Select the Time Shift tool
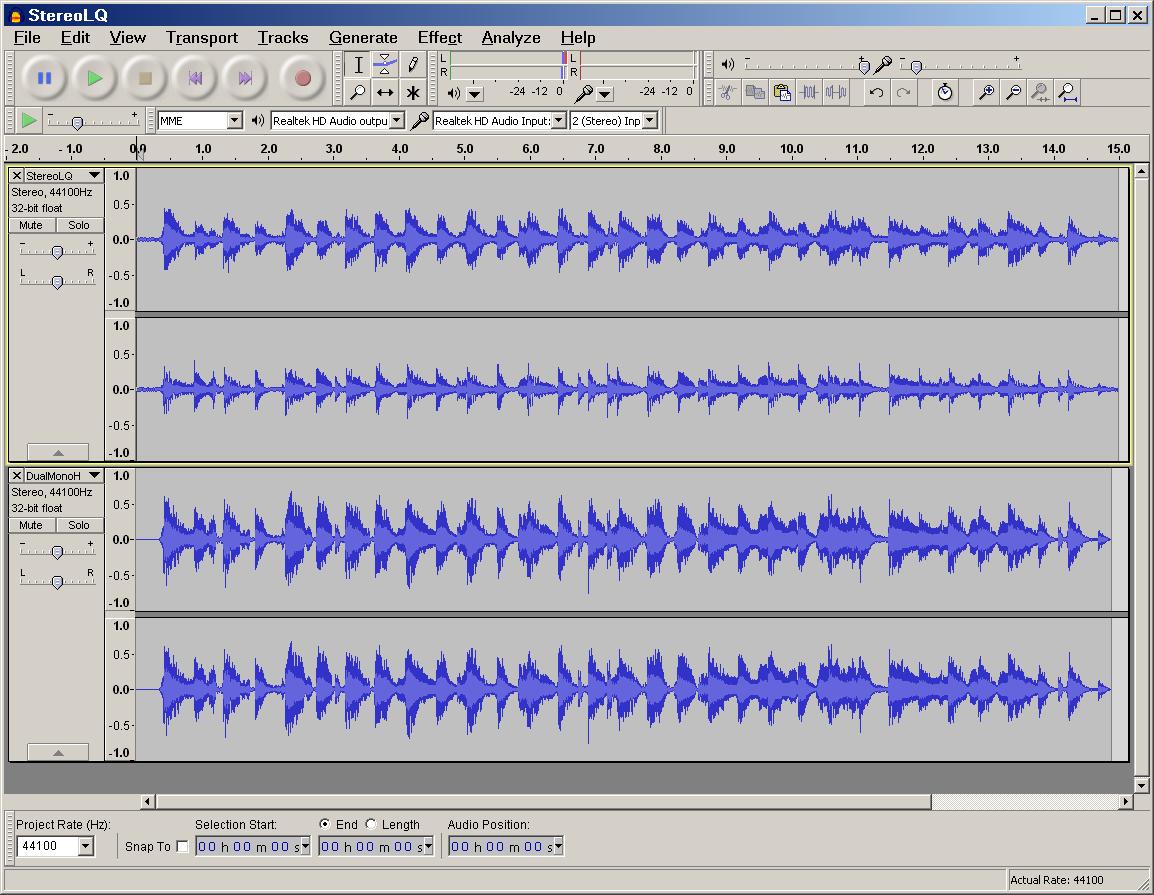 [385, 93]
